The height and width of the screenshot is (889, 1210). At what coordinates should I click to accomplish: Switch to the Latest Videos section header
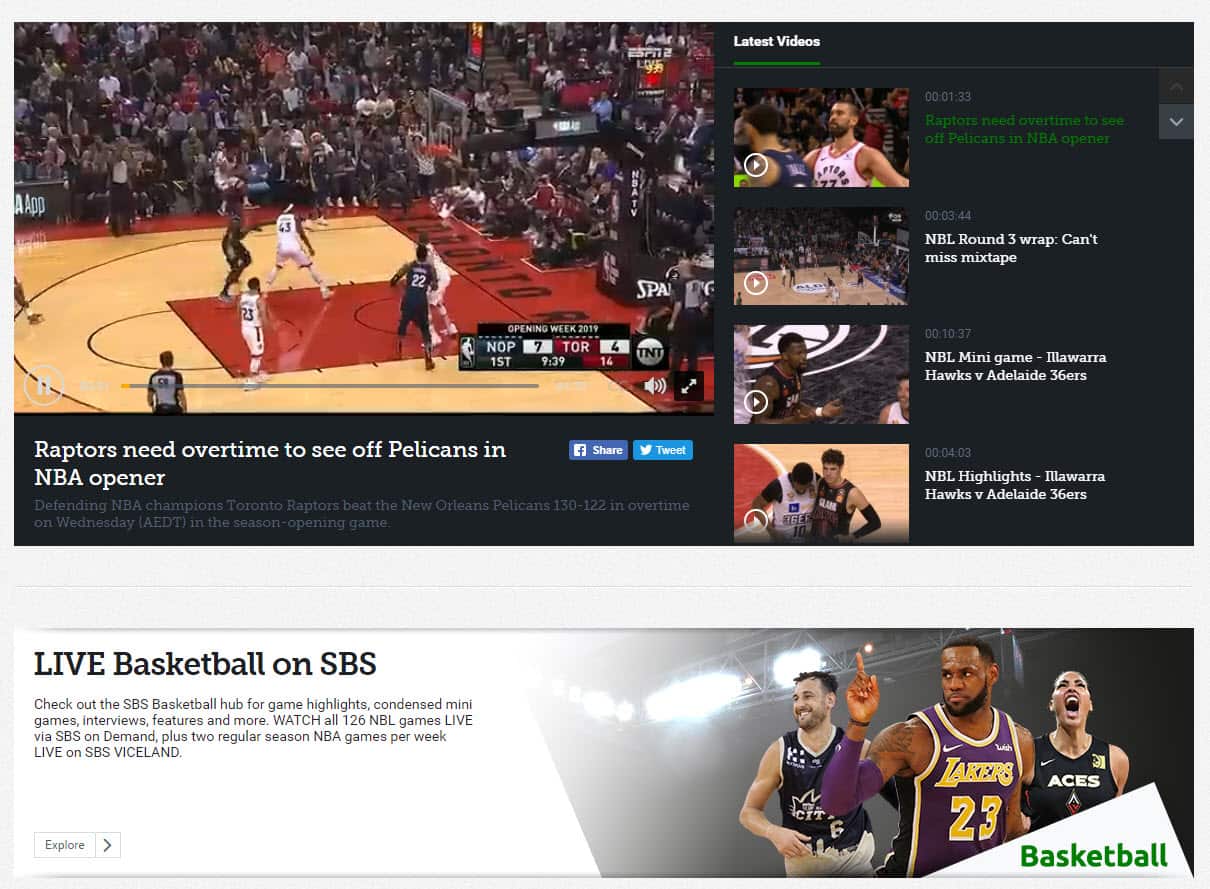[777, 41]
